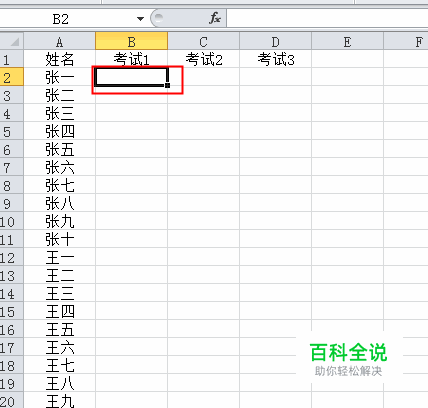Select row 5 header

(12, 131)
